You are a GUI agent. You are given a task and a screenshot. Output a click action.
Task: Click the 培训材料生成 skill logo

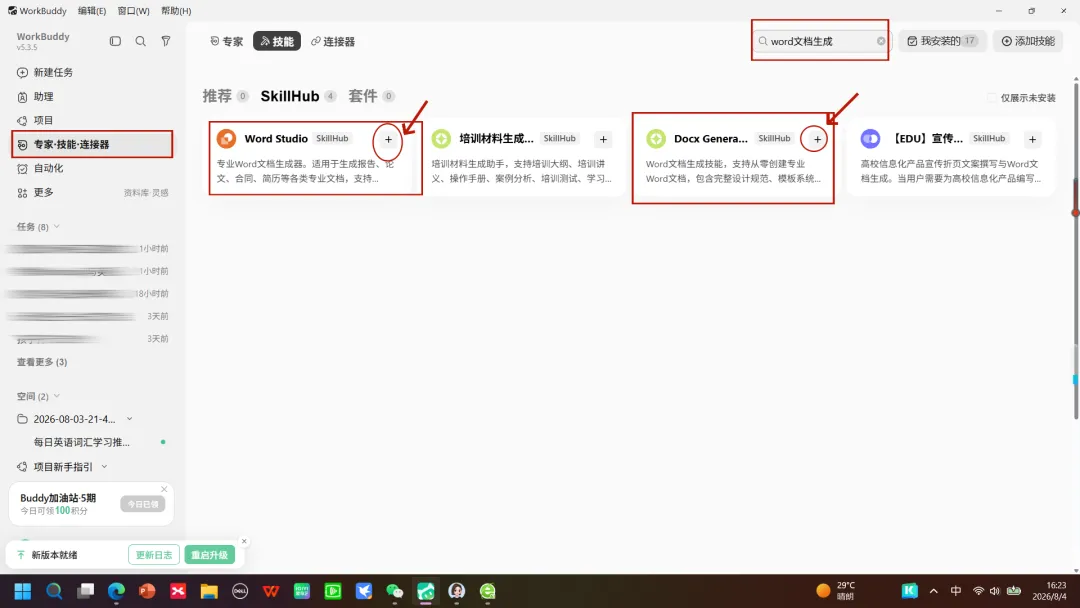click(441, 138)
